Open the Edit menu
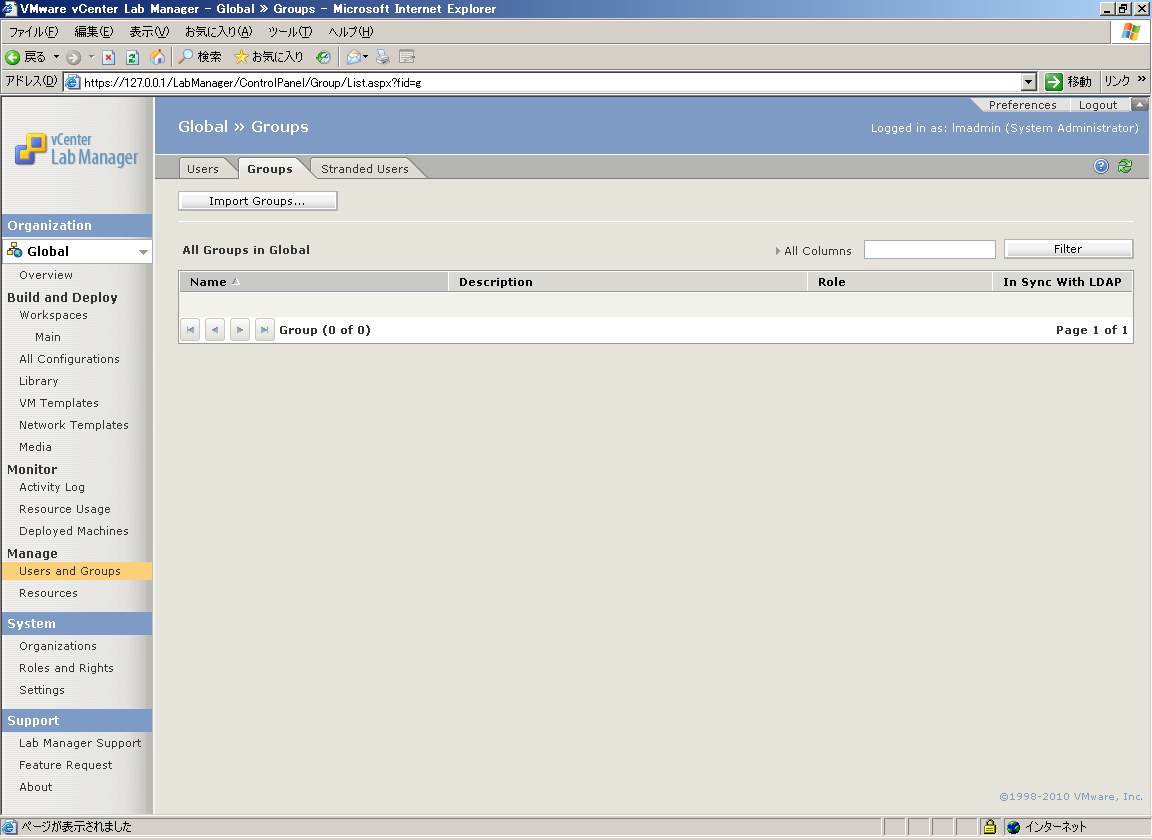The image size is (1152, 840). coord(93,32)
